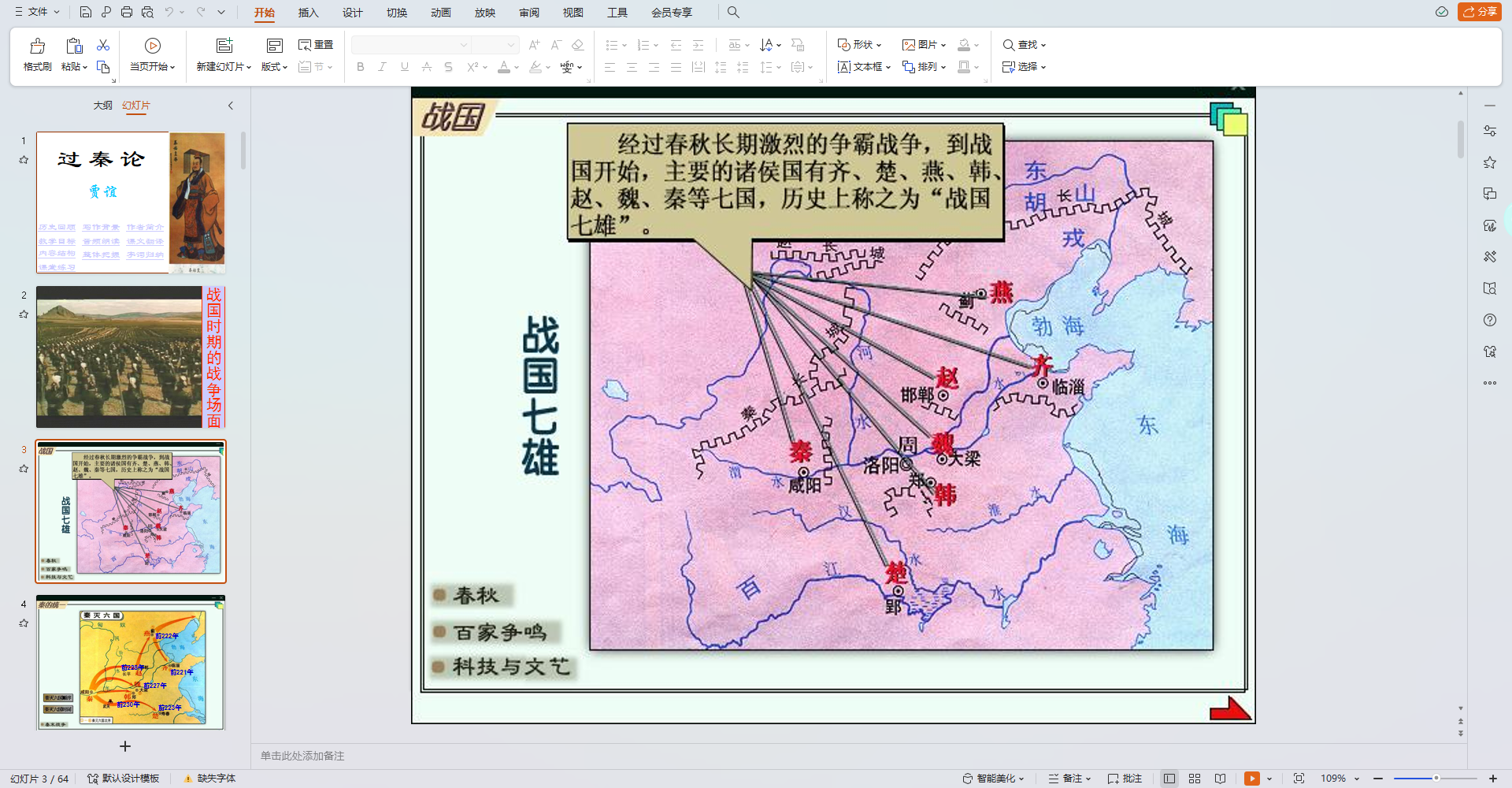Switch to Outline (大纲) panel tab
The image size is (1512, 788).
pyautogui.click(x=102, y=106)
